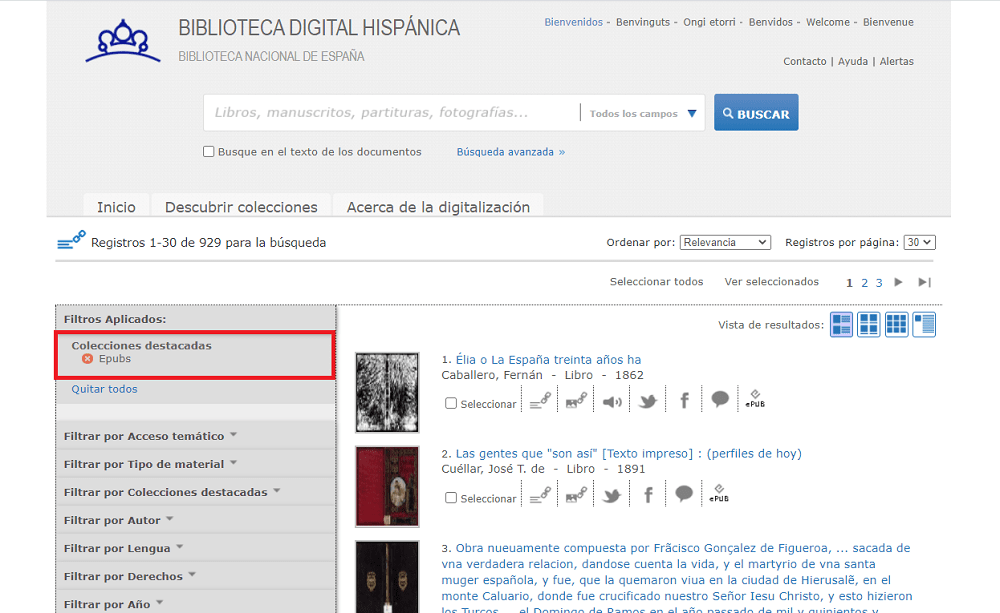Click 'Seleccionar todos'
This screenshot has height=613, width=1000.
pyautogui.click(x=656, y=281)
